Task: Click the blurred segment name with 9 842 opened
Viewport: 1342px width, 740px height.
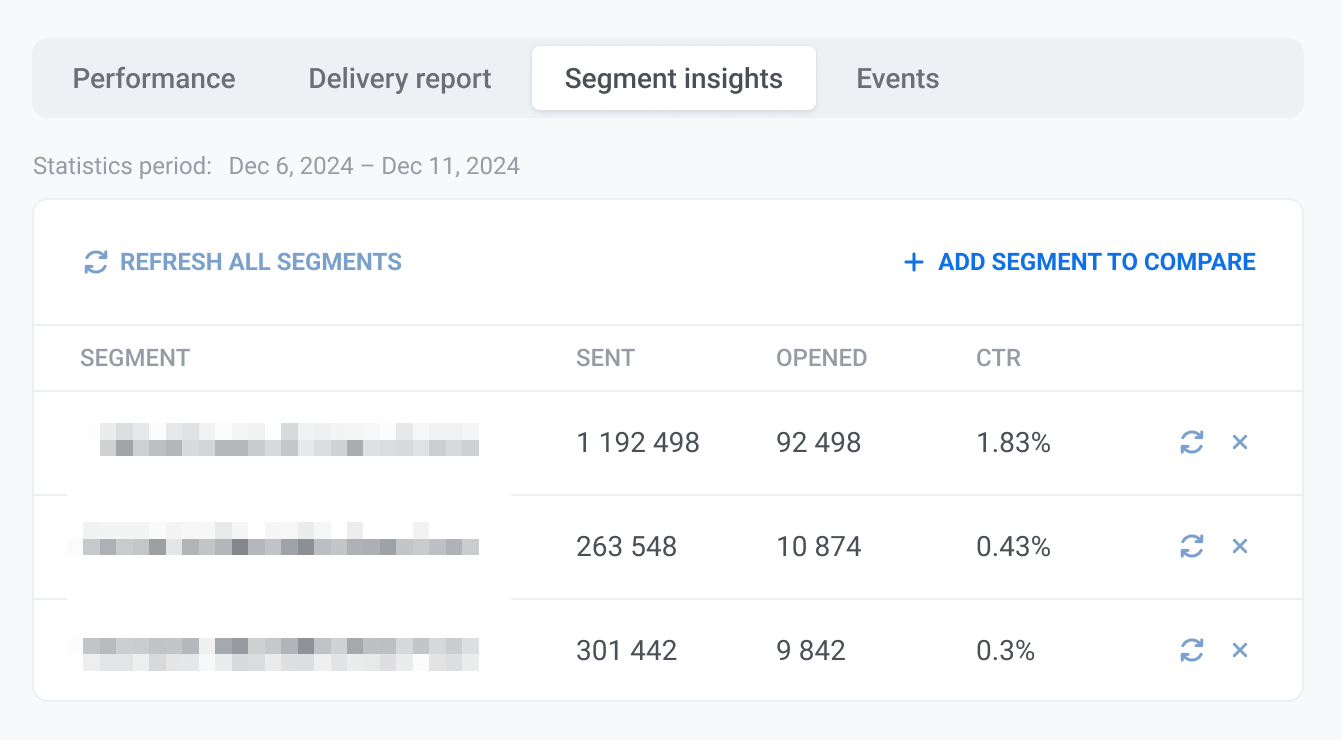Action: coord(274,653)
